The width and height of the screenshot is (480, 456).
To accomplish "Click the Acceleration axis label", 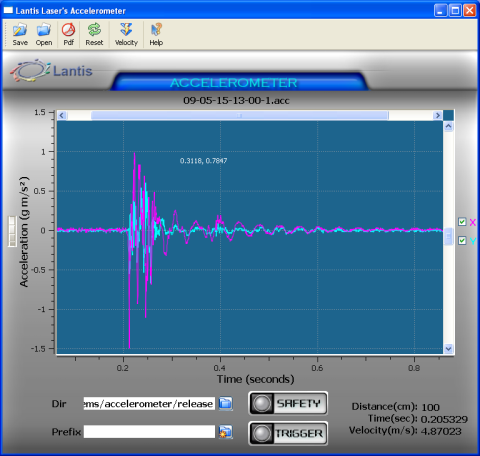I will click(x=24, y=231).
